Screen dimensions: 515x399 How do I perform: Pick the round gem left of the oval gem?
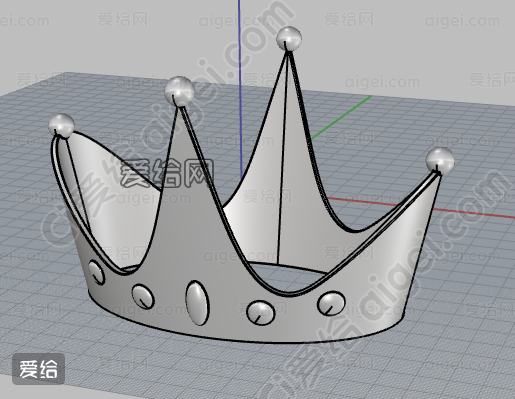(143, 296)
